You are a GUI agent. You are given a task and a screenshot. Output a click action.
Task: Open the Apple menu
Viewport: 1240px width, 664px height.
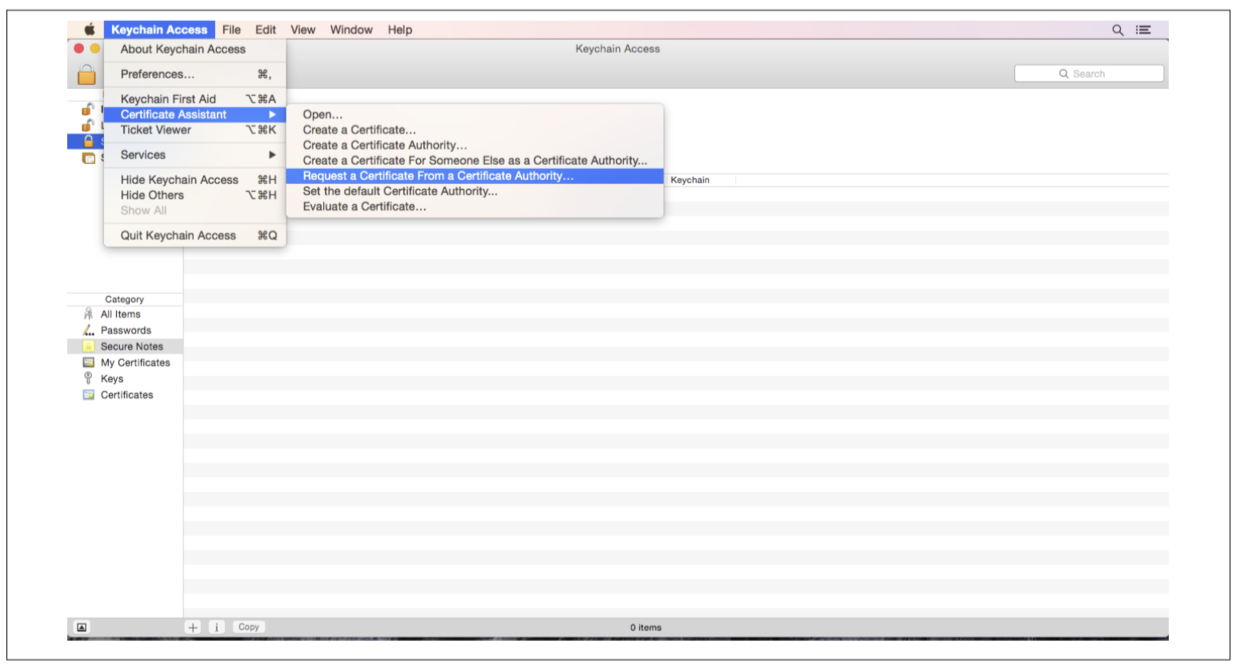click(89, 30)
